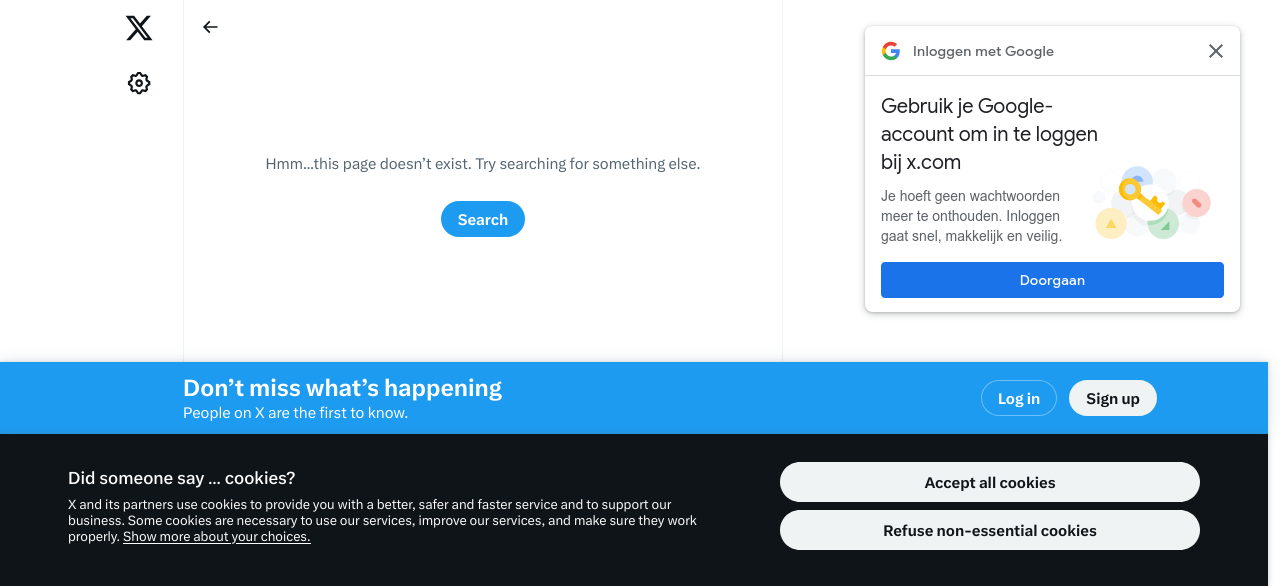This screenshot has height=586, width=1280.
Task: Click the blue Doorgaan button
Action: [x=1052, y=280]
